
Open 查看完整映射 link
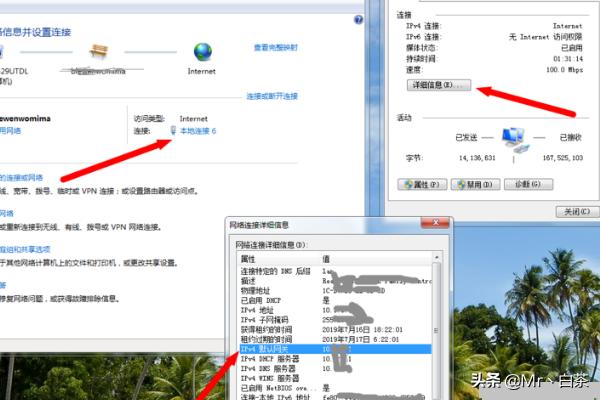click(x=276, y=47)
